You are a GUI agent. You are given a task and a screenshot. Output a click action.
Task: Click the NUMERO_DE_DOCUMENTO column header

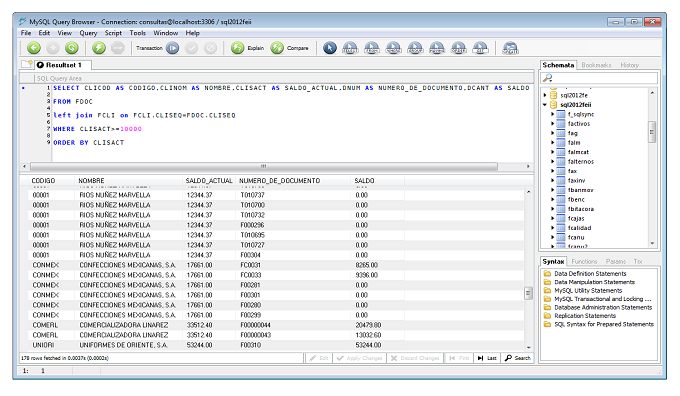[293, 180]
